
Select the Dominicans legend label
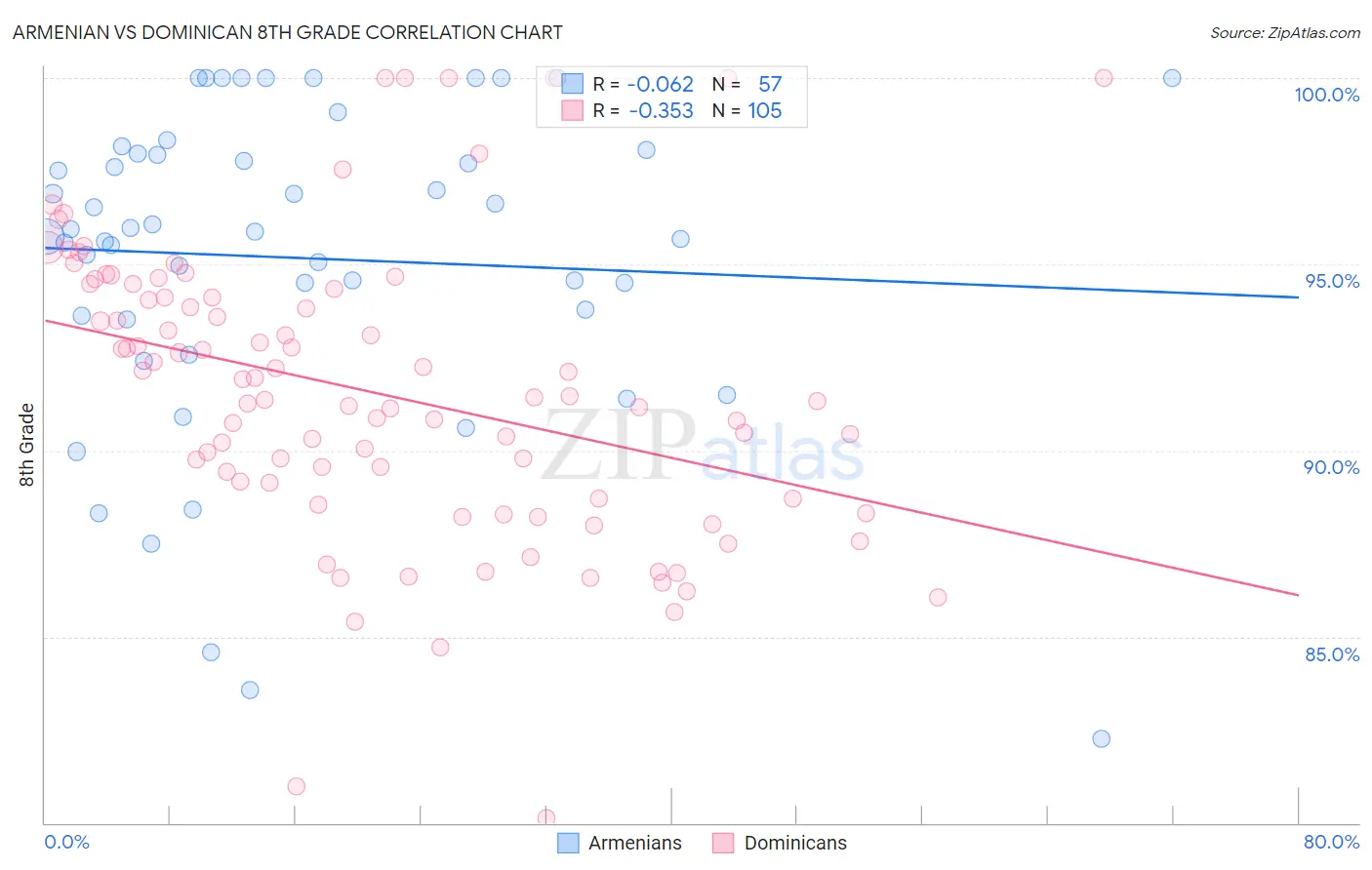click(795, 843)
